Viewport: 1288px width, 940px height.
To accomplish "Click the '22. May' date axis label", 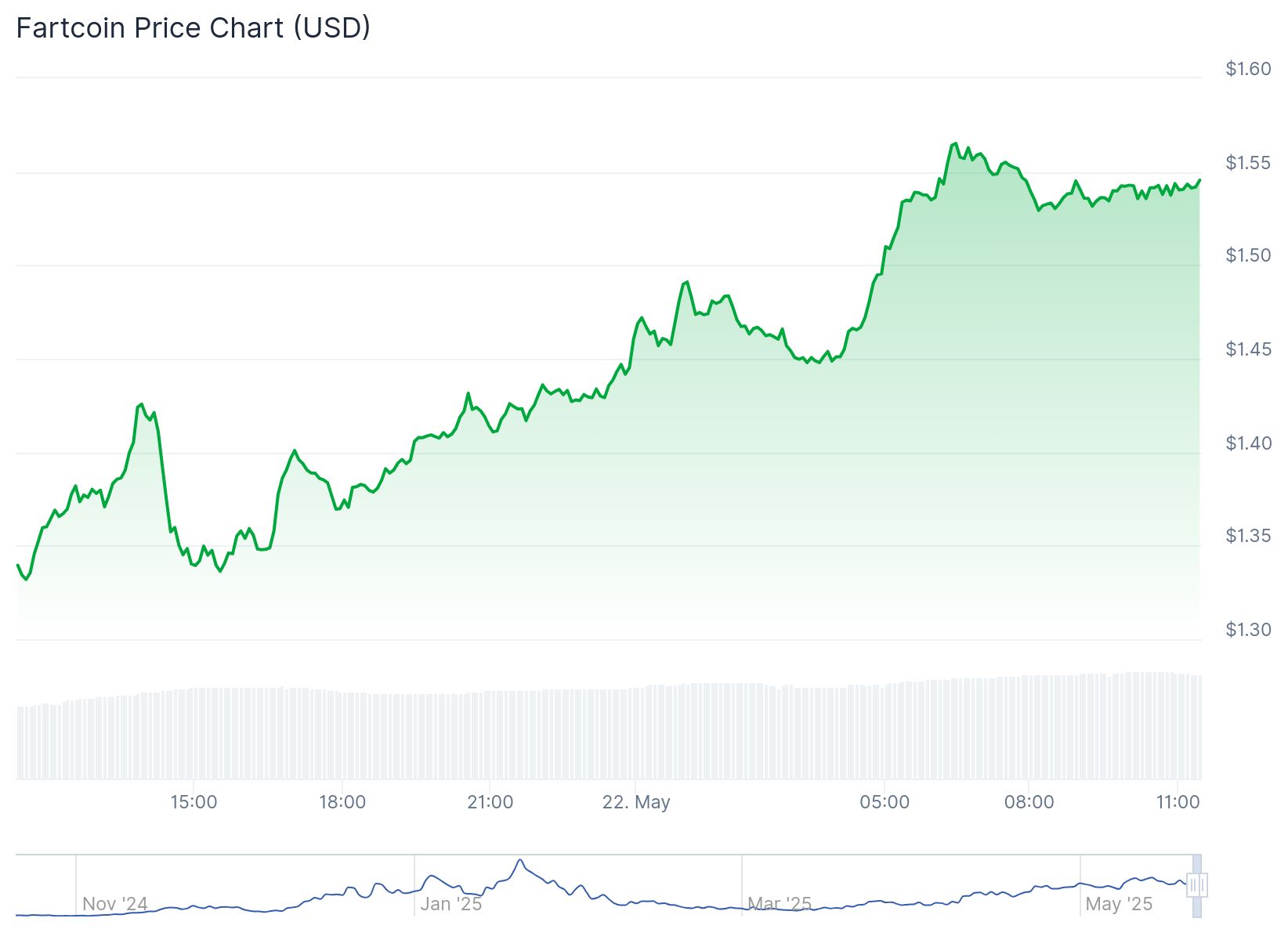I will (636, 802).
